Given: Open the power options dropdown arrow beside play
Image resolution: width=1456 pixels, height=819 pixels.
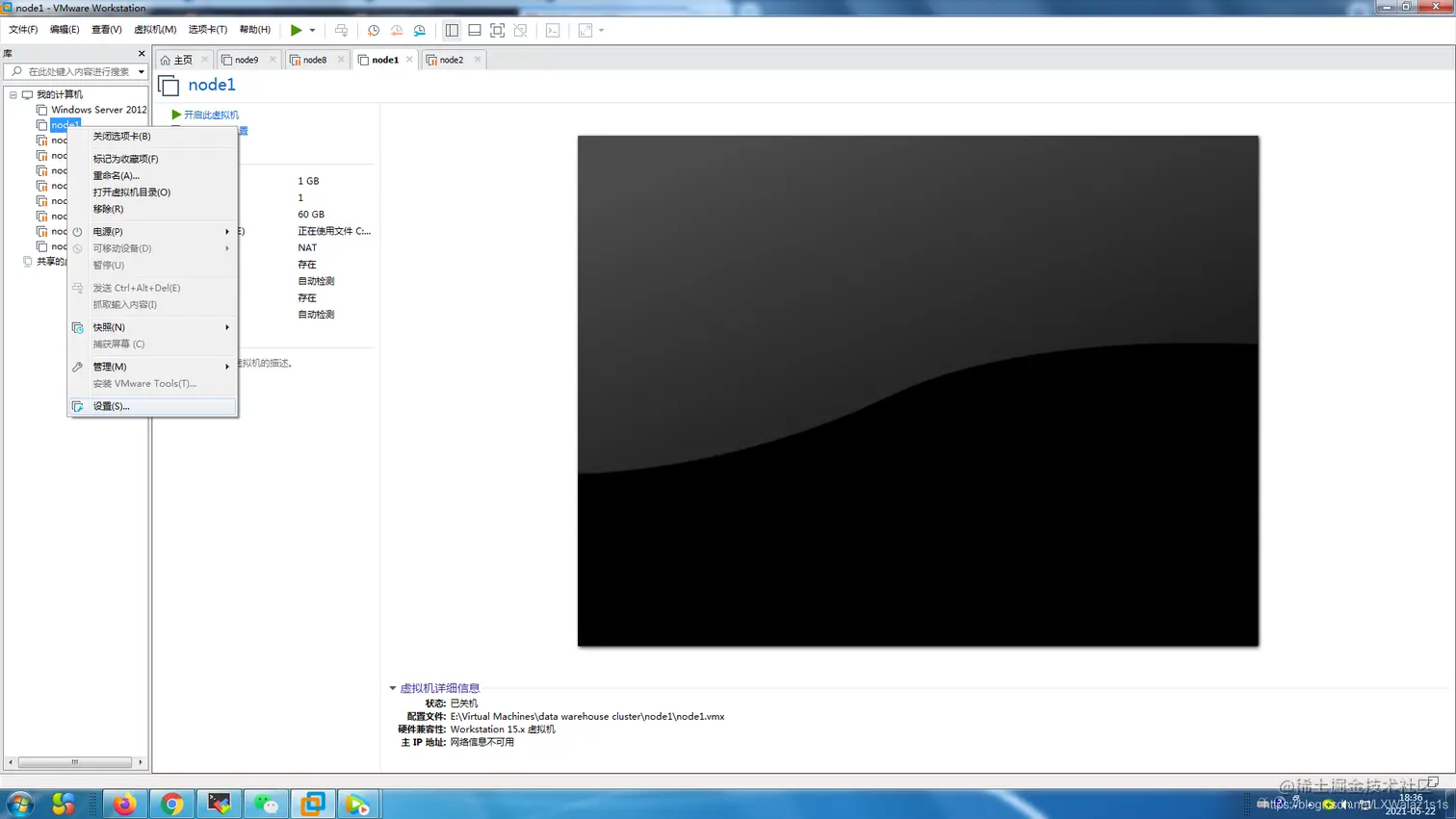Looking at the screenshot, I should click(x=312, y=31).
